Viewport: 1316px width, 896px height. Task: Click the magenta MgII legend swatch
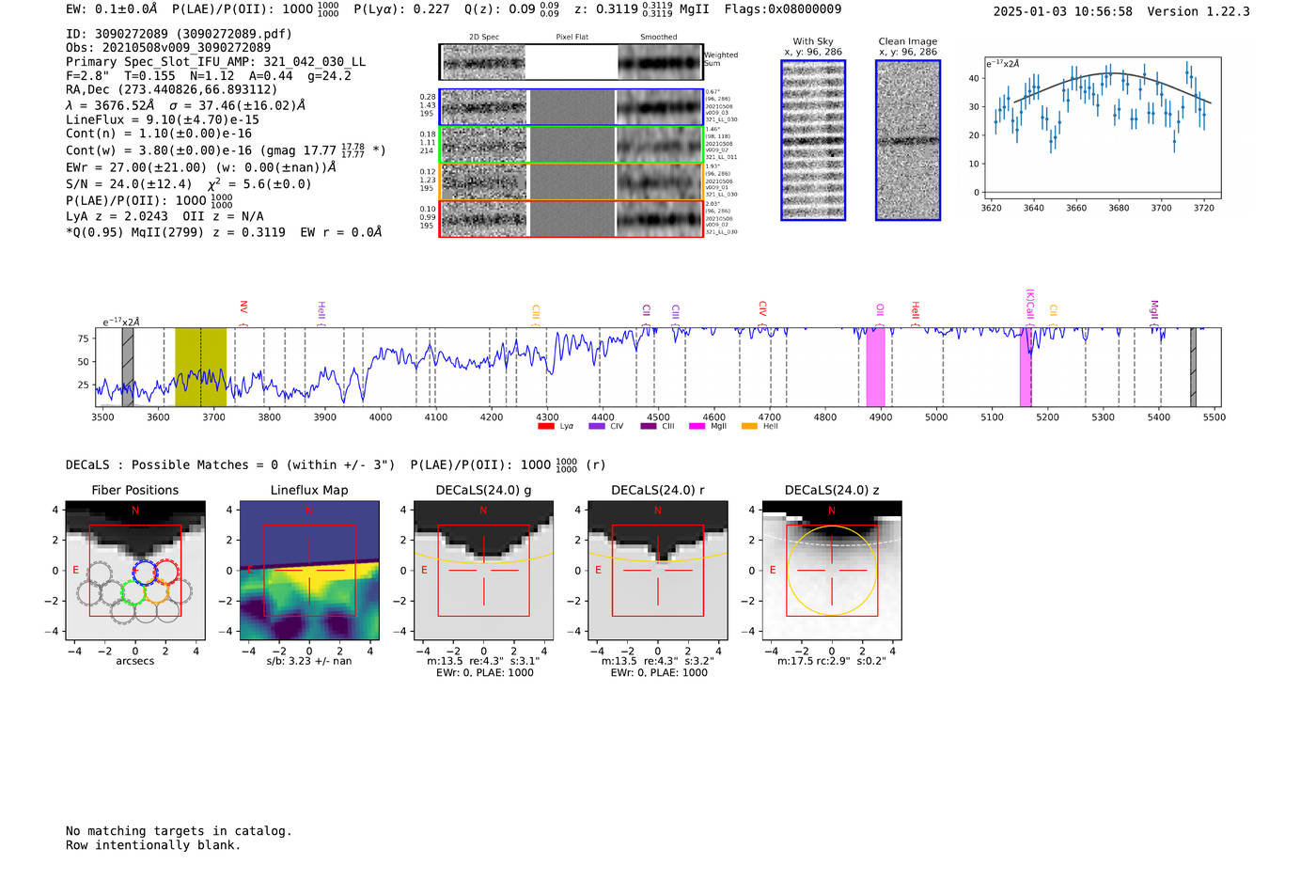pyautogui.click(x=697, y=427)
